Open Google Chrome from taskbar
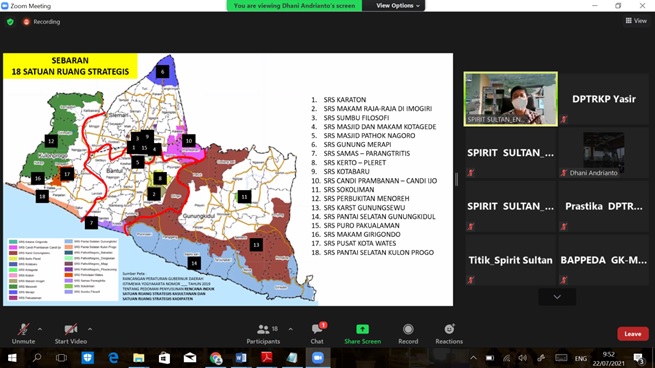655x368 pixels. 216,358
